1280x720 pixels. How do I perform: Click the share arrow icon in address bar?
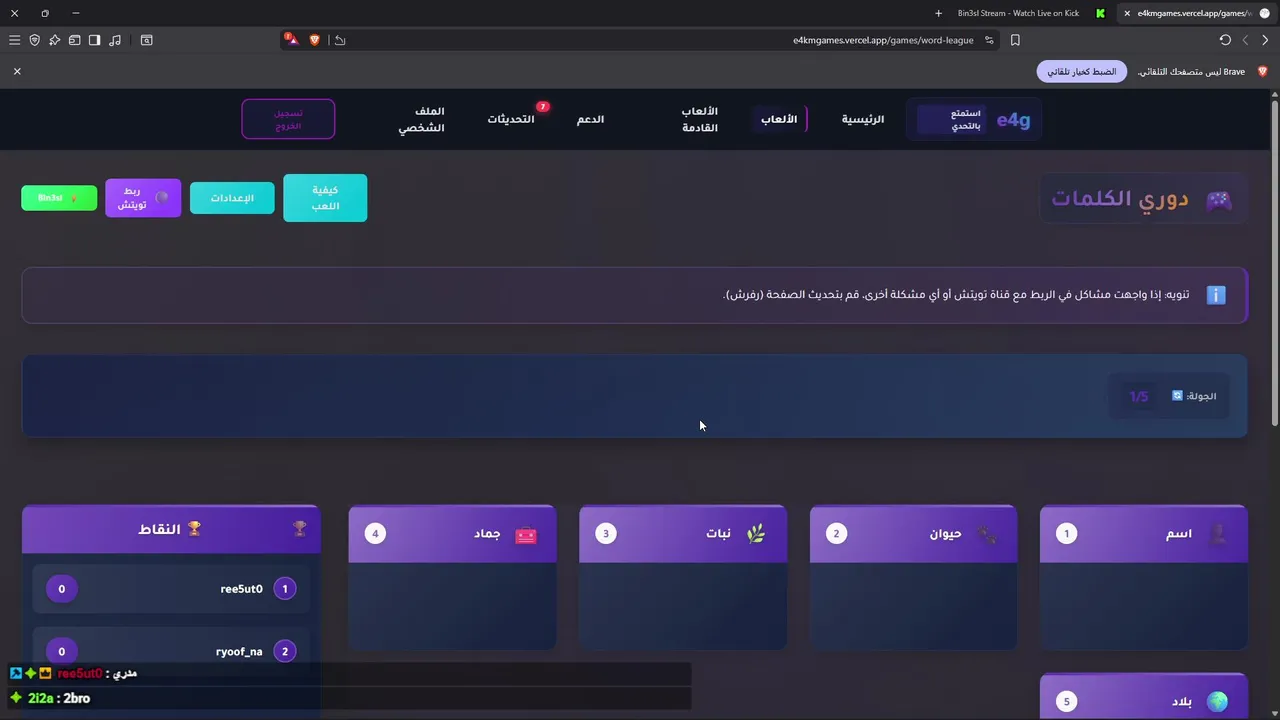(340, 40)
